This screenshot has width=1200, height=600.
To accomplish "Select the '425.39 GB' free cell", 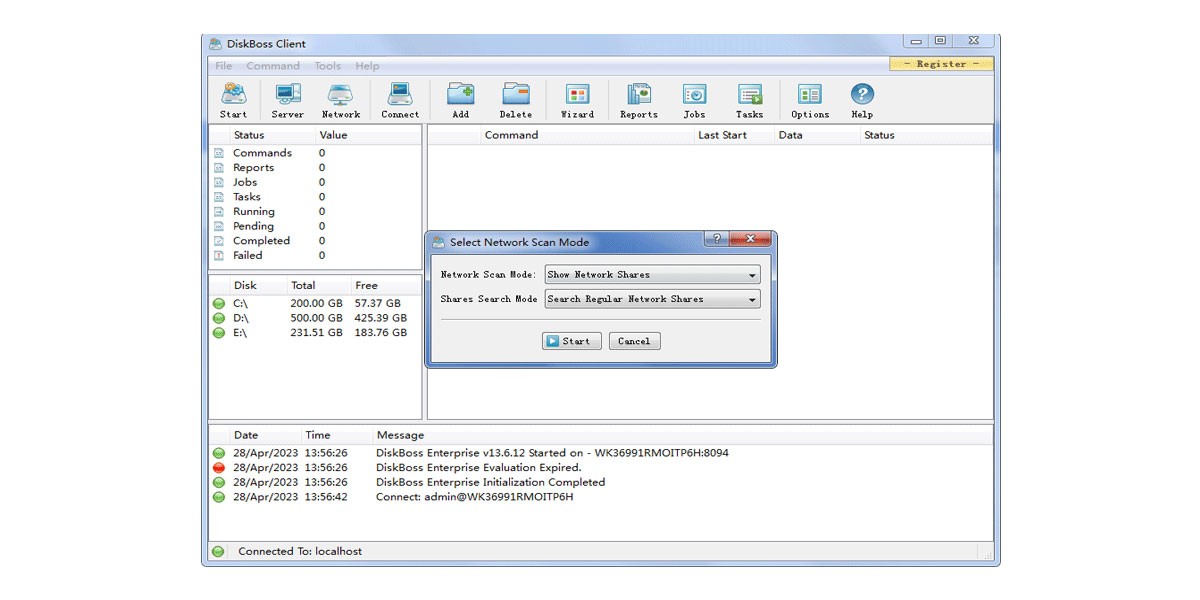I will [x=381, y=318].
